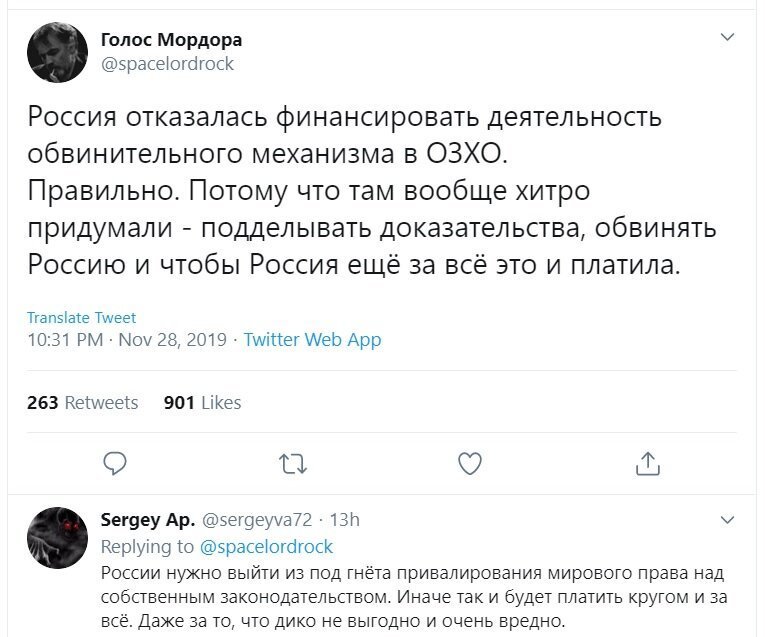Open the @spacelordrock handle under author name
The height and width of the screenshot is (637, 765).
[x=167, y=64]
